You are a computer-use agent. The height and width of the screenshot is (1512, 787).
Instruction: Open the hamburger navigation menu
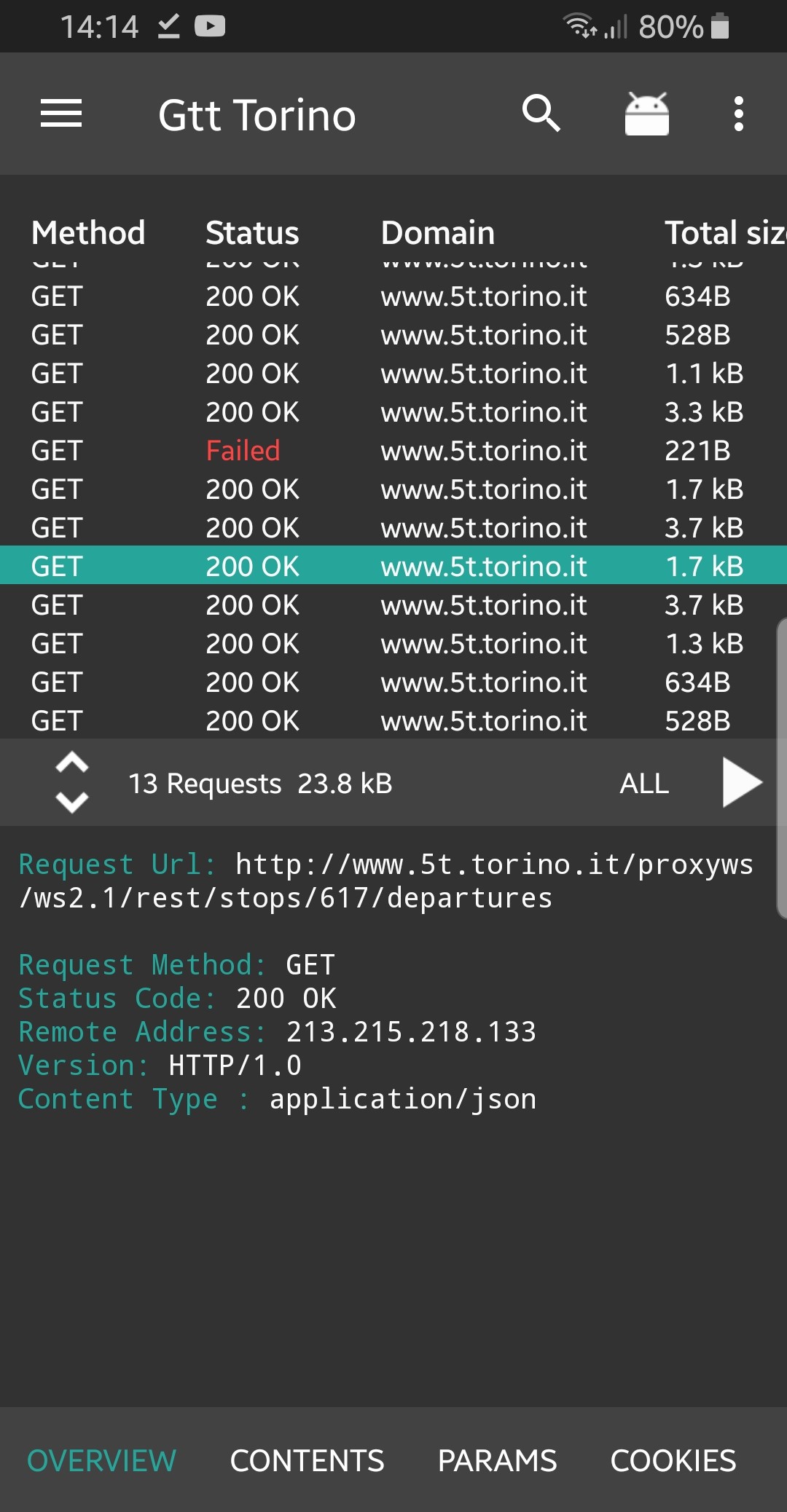click(61, 114)
